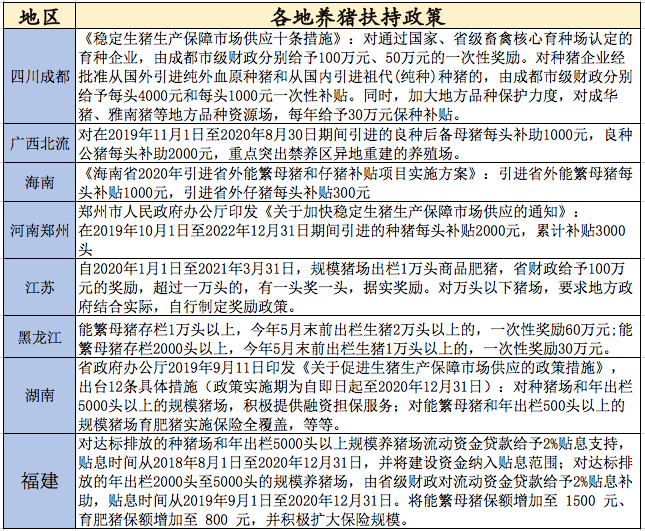Click the 各地养猪扶持政策 header cell
The image size is (645, 531).
tap(358, 16)
